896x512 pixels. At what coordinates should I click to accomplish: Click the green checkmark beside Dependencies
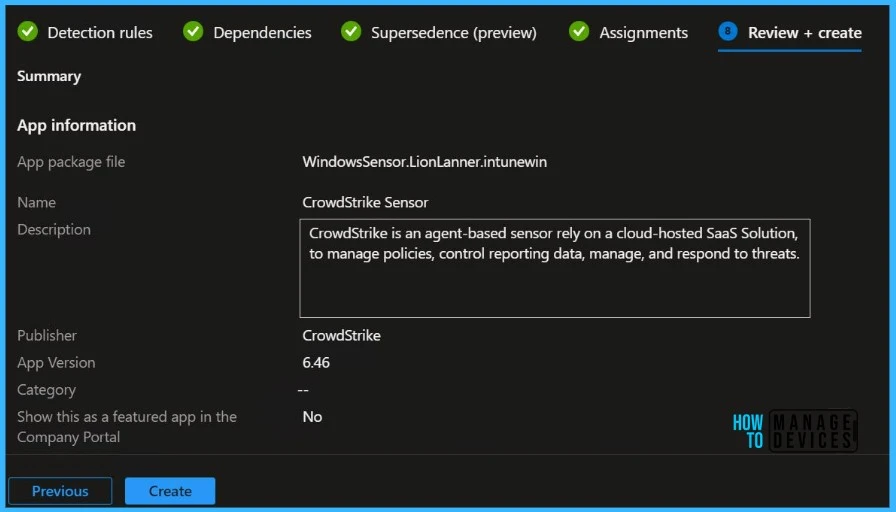(x=193, y=32)
